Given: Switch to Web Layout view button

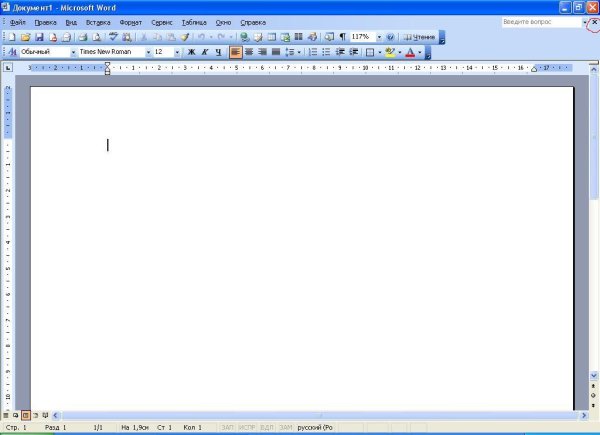Looking at the screenshot, I should coord(15,415).
